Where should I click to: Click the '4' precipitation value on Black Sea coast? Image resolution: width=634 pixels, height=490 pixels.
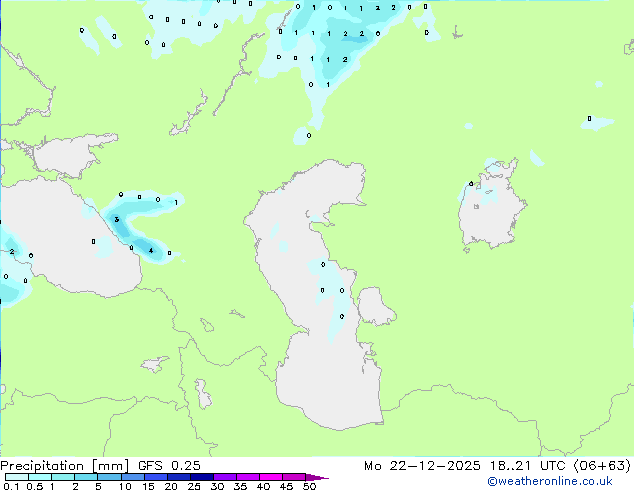[151, 251]
